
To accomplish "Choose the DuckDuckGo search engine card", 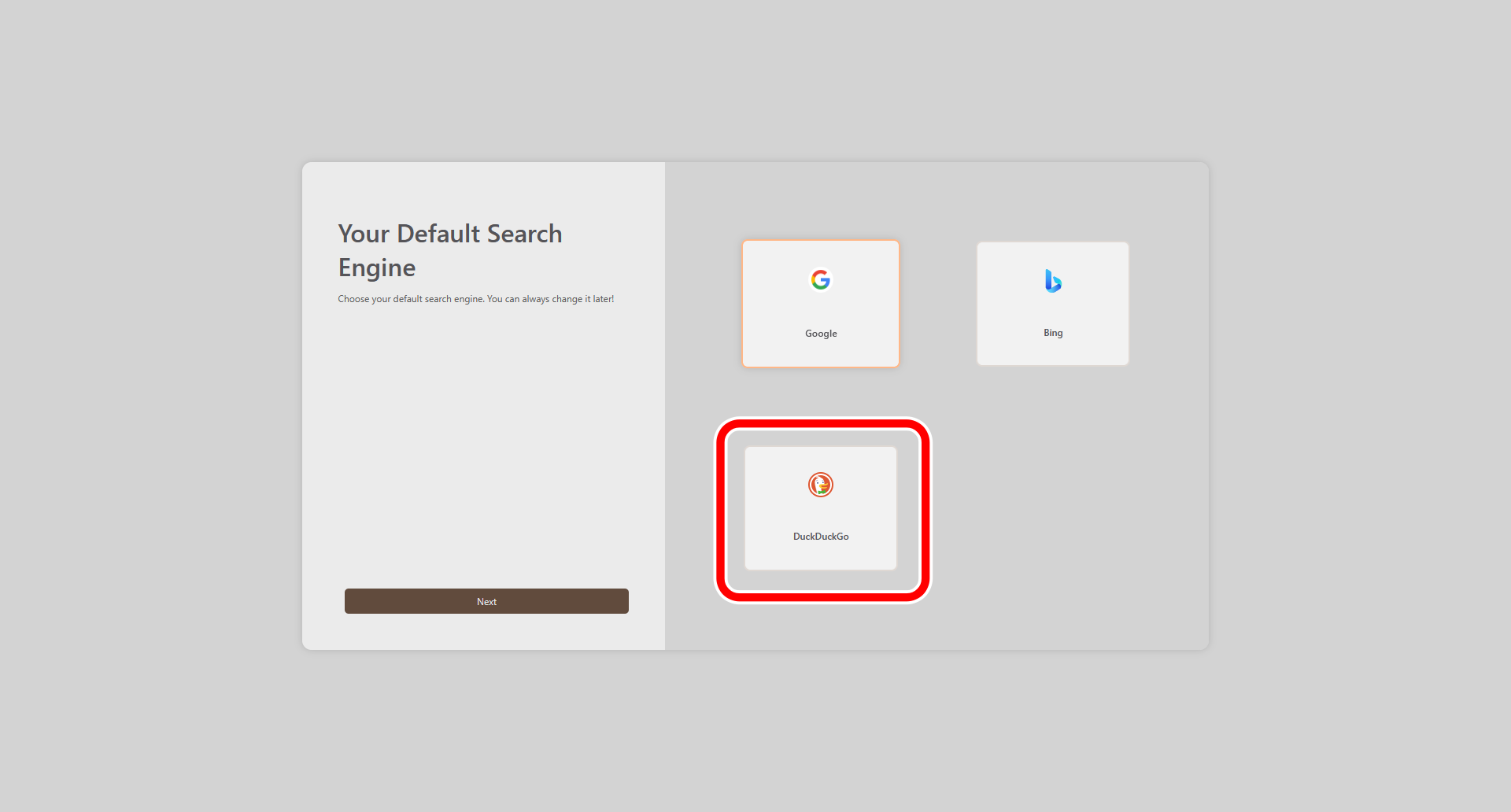I will [821, 508].
